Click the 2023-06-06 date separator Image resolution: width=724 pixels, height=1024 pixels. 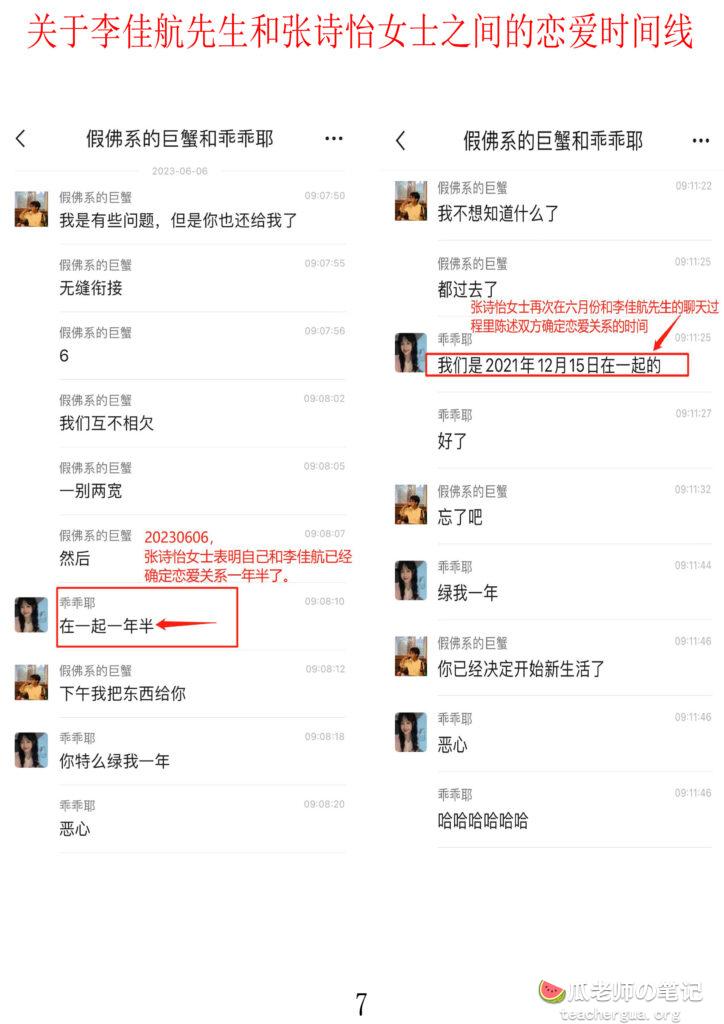tap(180, 171)
